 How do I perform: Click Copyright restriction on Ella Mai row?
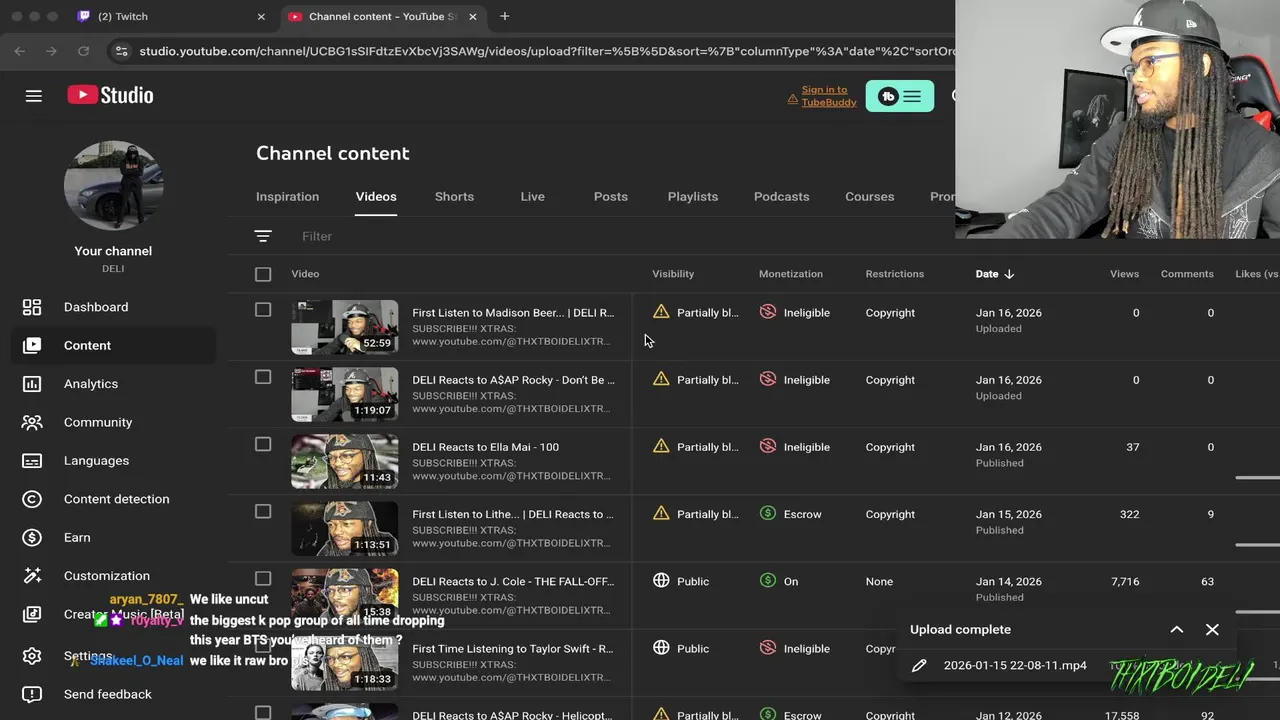point(890,447)
